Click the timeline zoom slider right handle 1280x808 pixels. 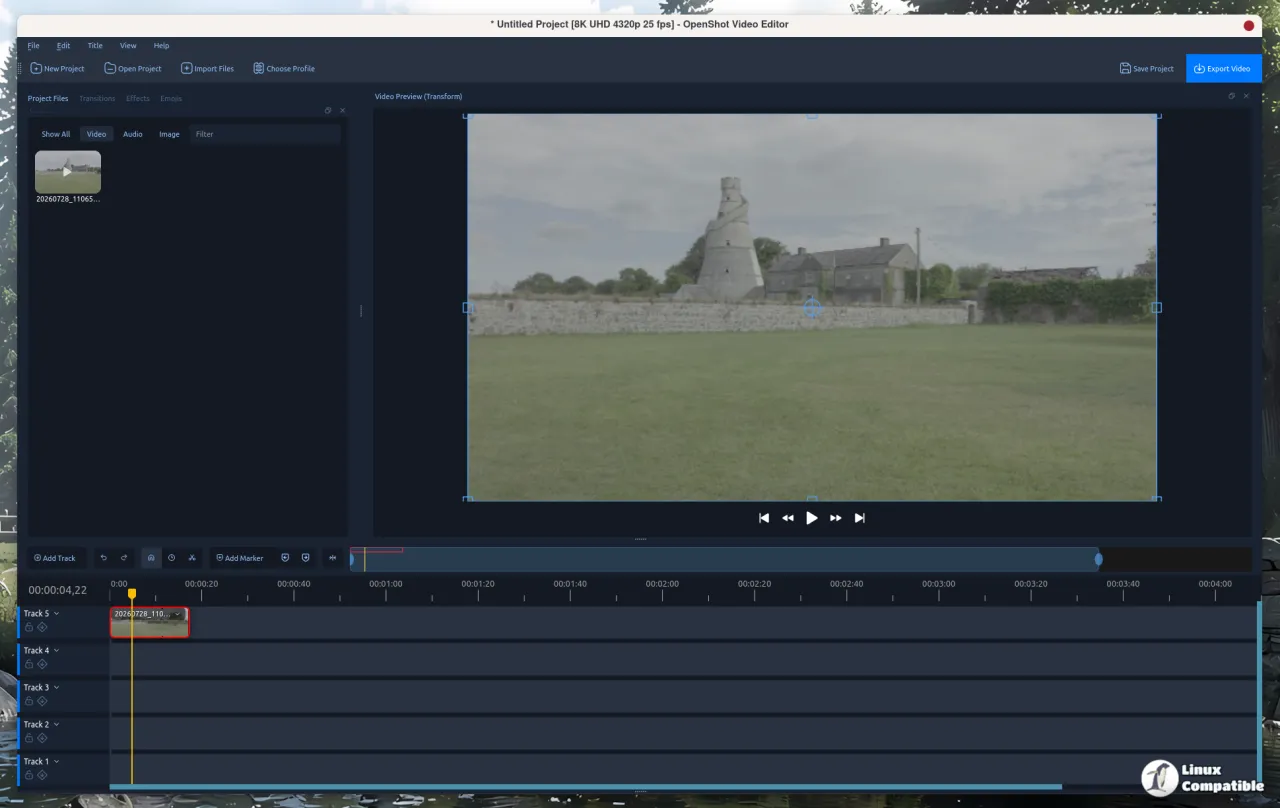pyautogui.click(x=1098, y=559)
